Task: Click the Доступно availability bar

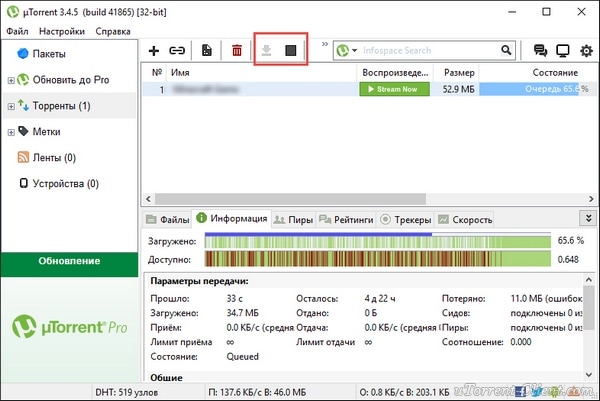Action: (378, 259)
